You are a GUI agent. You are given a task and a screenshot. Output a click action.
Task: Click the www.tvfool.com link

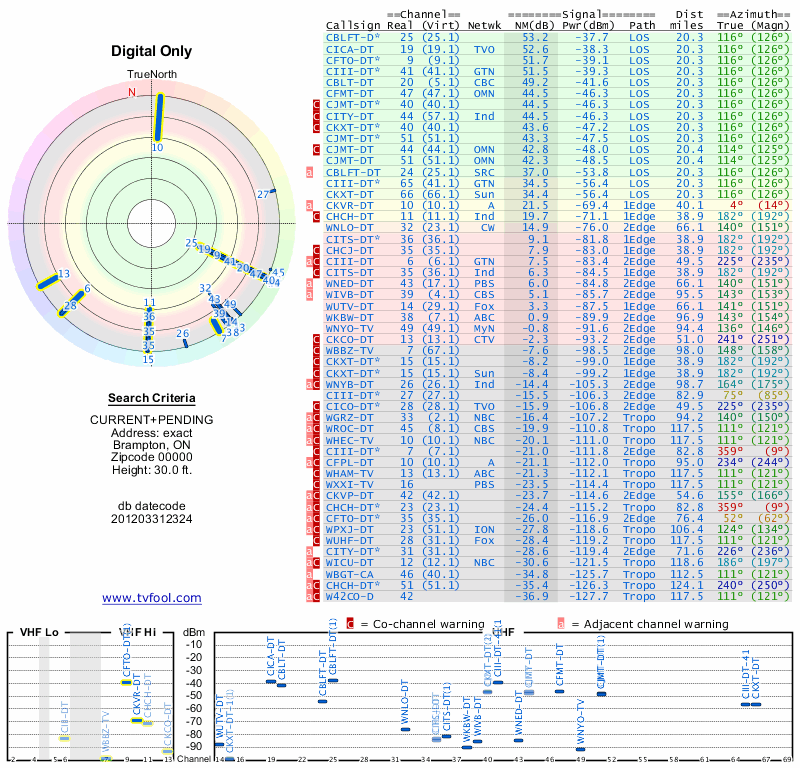[x=152, y=598]
